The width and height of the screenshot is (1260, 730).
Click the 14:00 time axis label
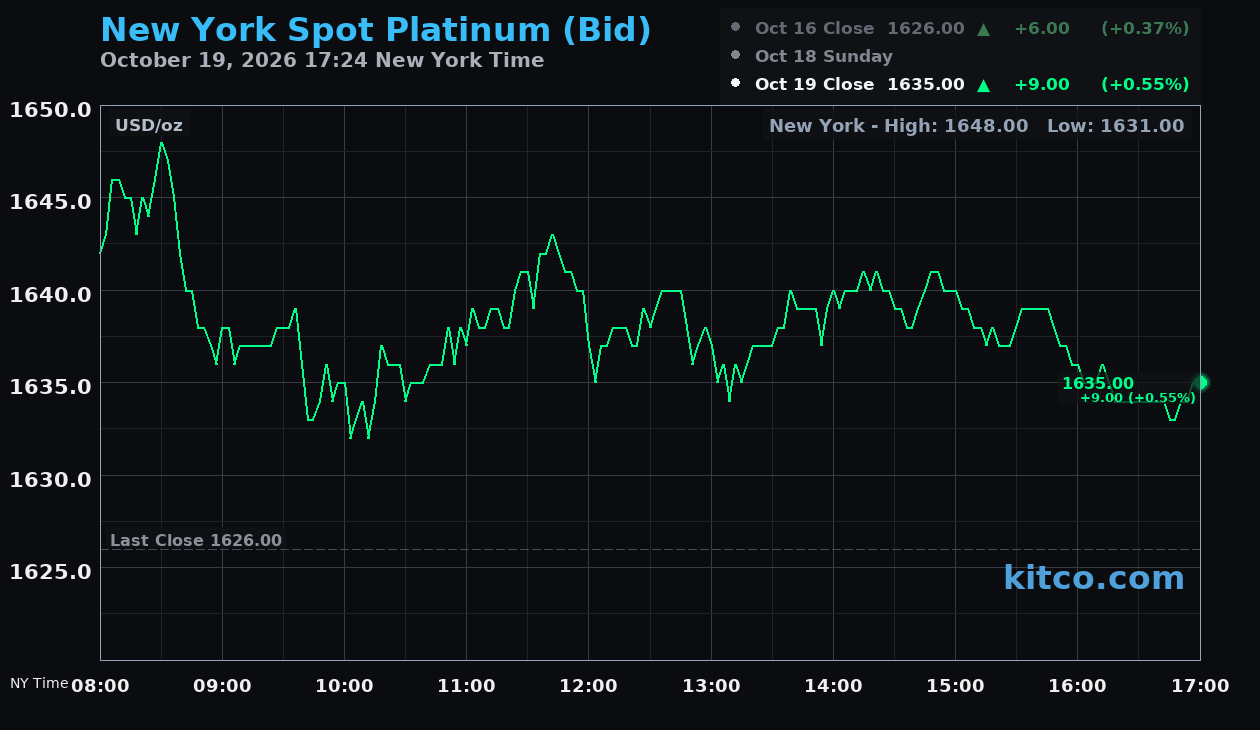833,686
